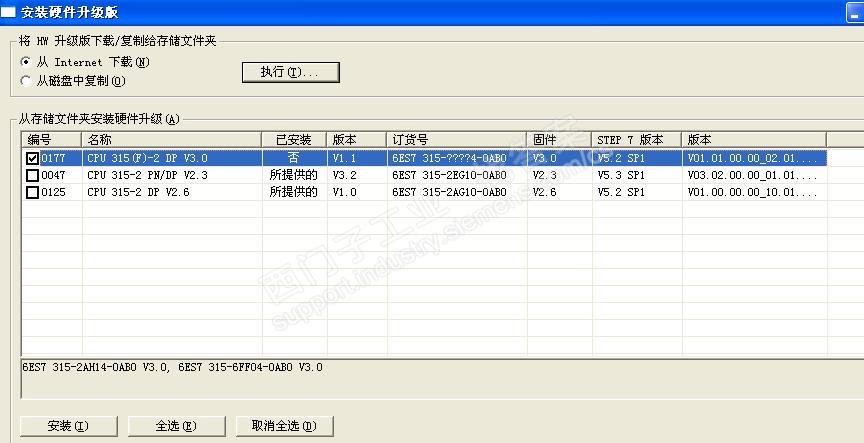Click version cell V3.2

point(344,175)
